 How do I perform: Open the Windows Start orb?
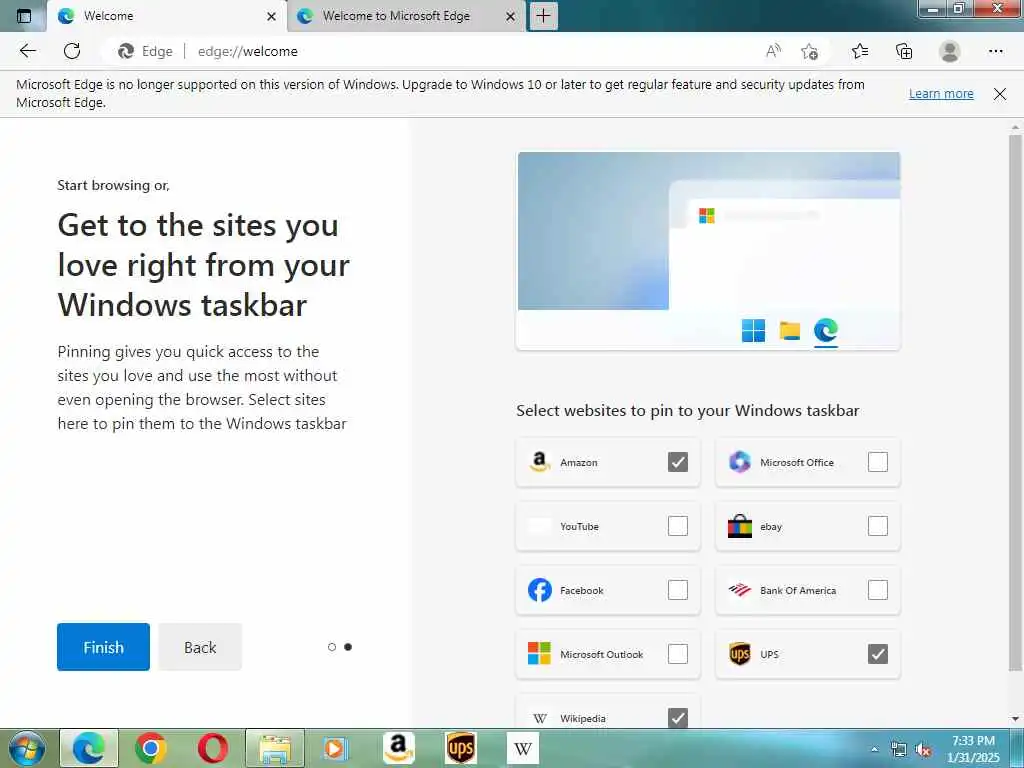pyautogui.click(x=26, y=748)
